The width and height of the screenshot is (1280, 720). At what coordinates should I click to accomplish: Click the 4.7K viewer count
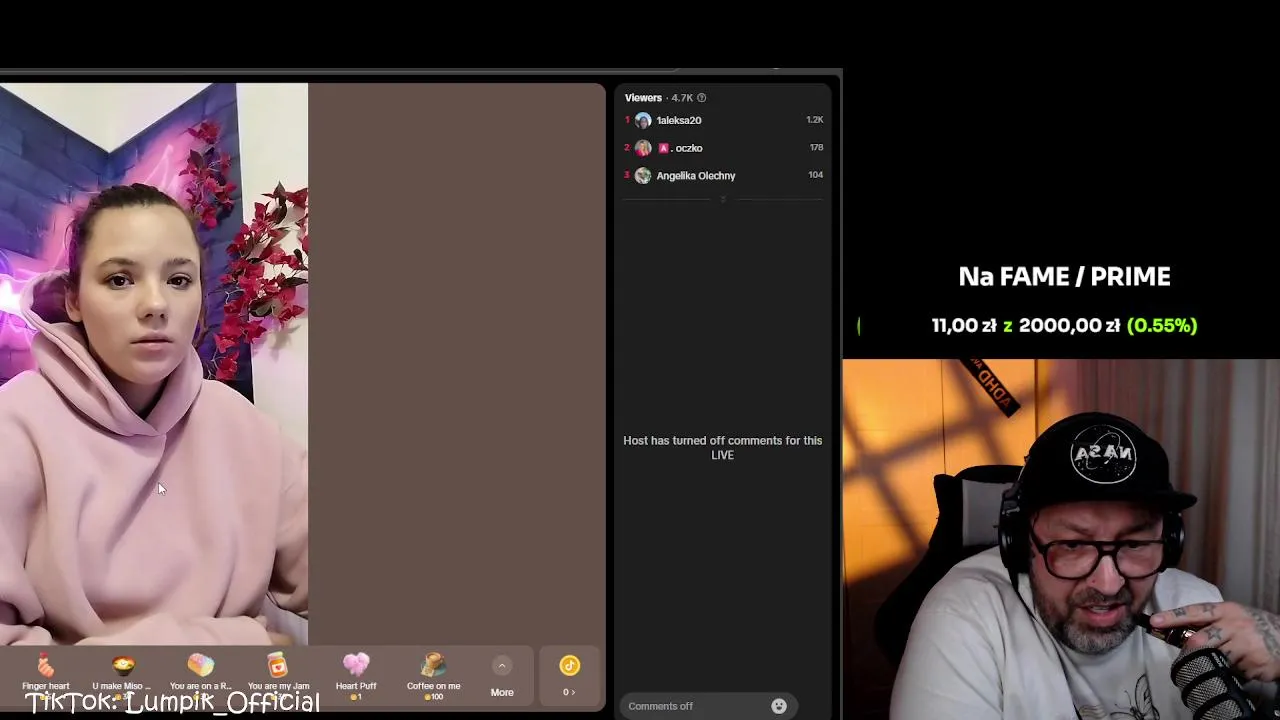coord(682,98)
